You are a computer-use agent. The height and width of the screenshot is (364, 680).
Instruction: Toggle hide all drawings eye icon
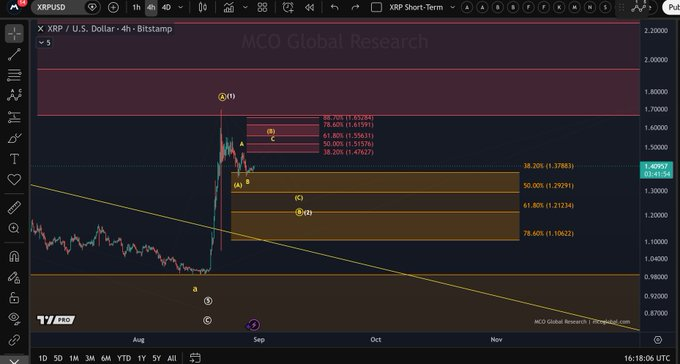tap(14, 318)
